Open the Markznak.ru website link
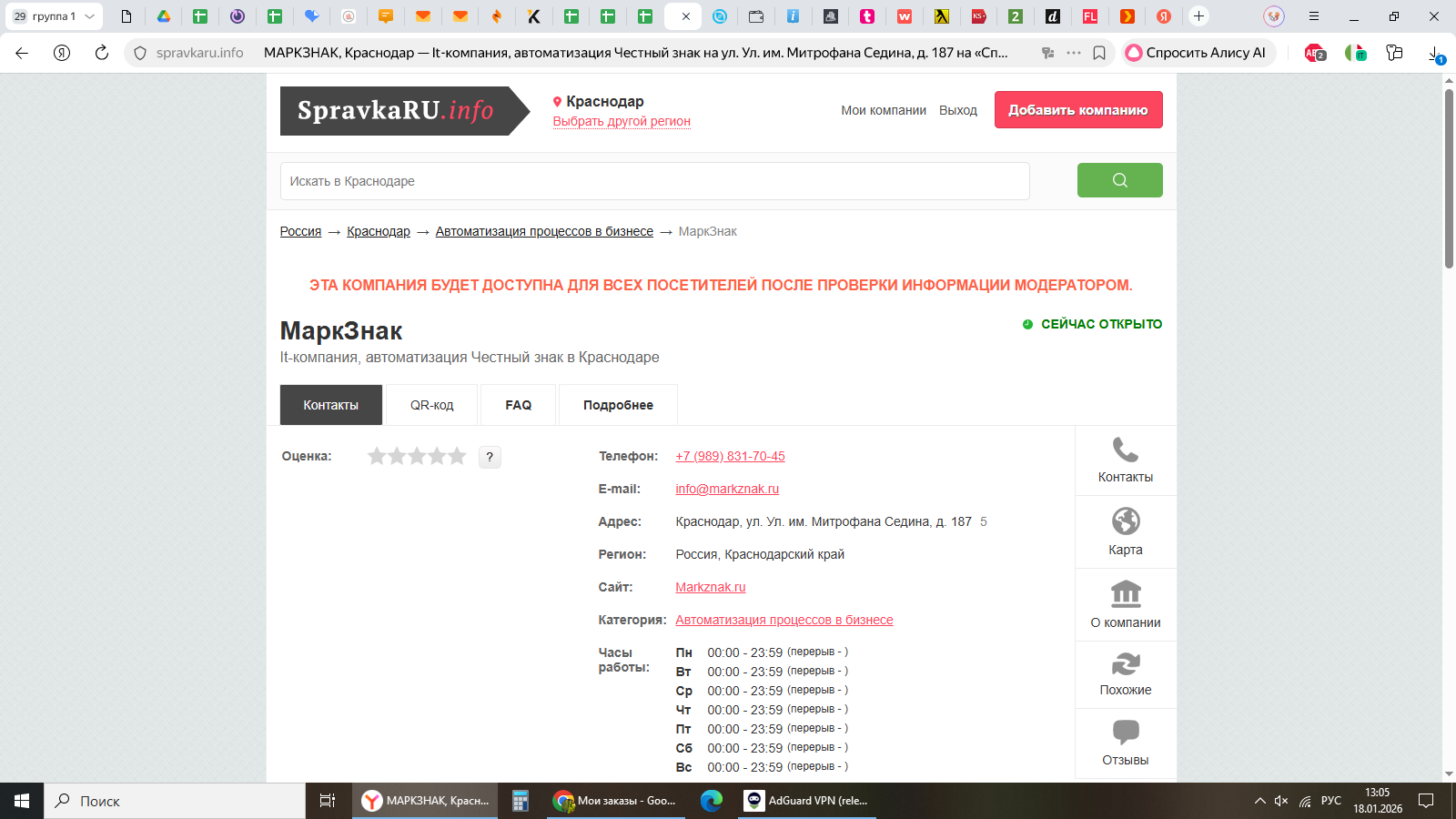Viewport: 1456px width, 819px height. (x=711, y=587)
